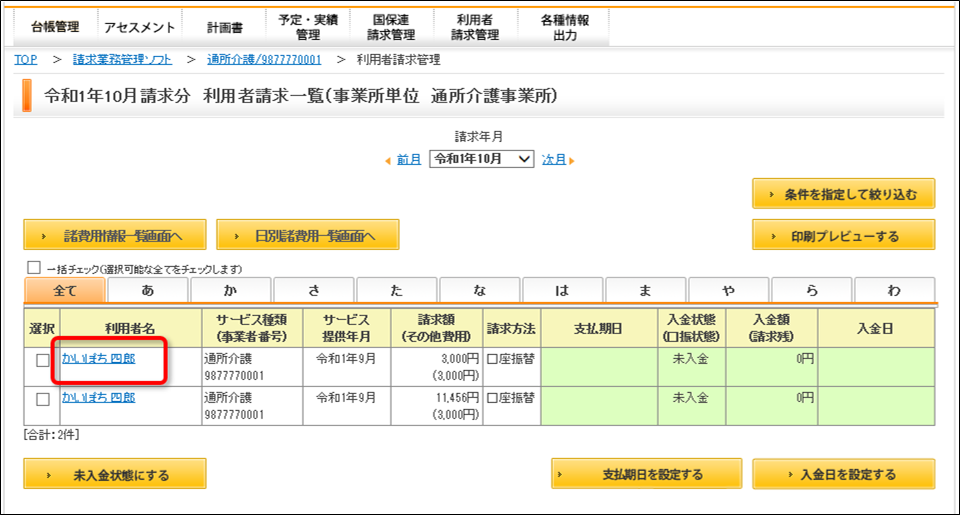This screenshot has height=515, width=960.
Task: Open the アセスメント menu
Action: 140,27
